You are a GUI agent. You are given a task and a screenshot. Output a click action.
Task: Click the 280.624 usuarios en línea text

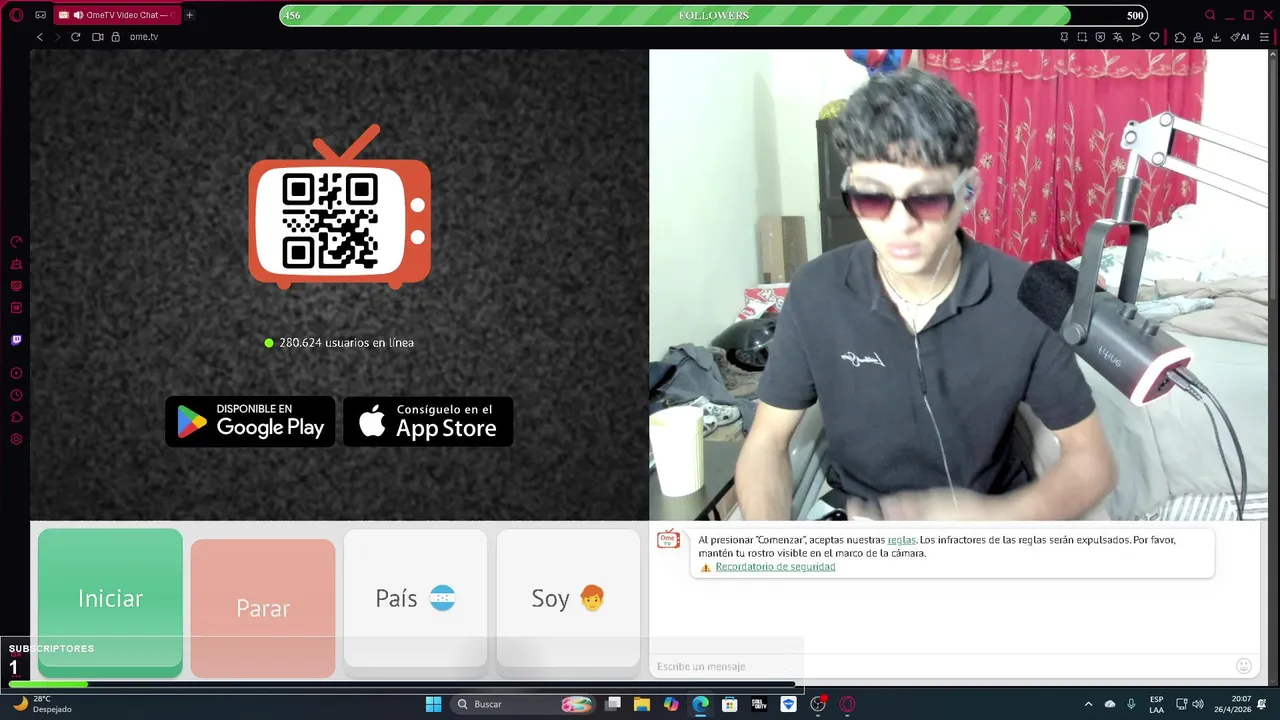point(346,343)
